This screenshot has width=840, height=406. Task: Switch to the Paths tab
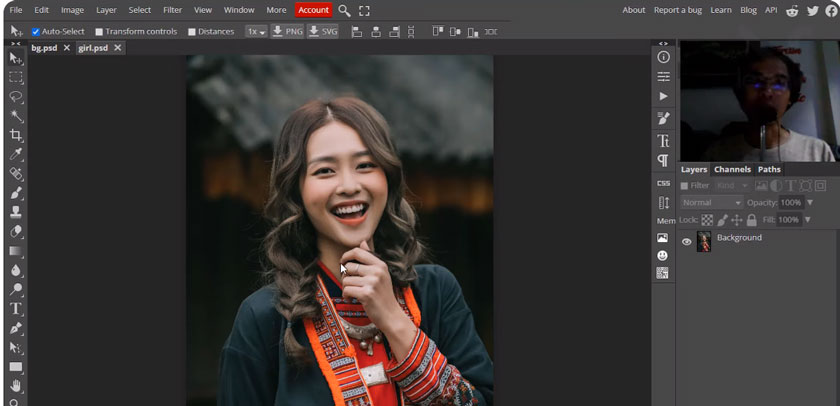coord(769,169)
